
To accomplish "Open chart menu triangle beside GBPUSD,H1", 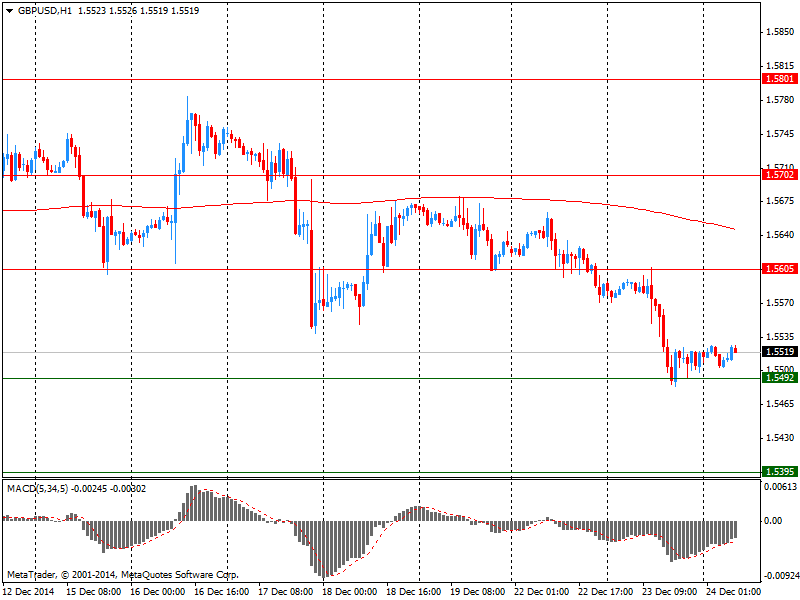I will (9, 11).
